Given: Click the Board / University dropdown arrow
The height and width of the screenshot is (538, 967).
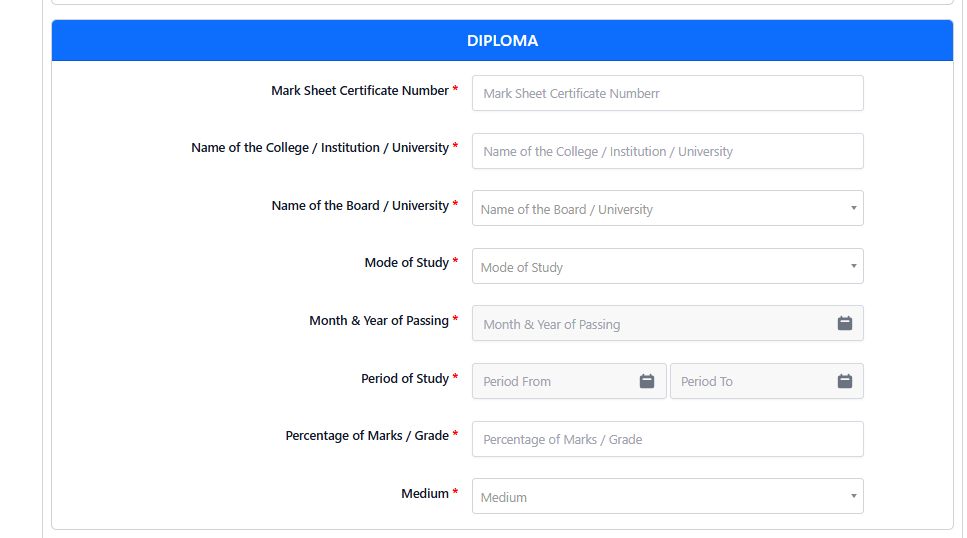Looking at the screenshot, I should tap(854, 209).
